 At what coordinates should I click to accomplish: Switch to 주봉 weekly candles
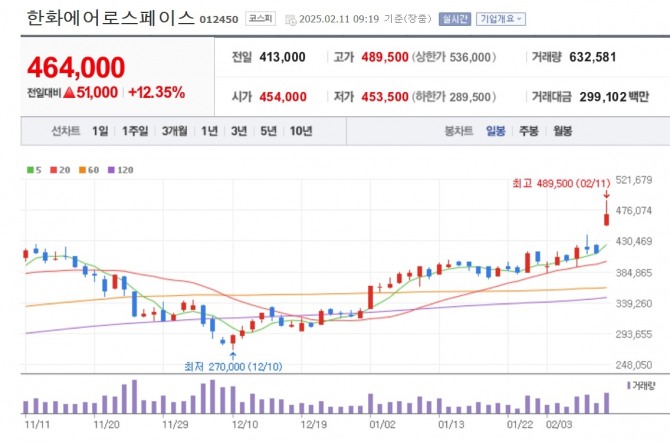(529, 131)
